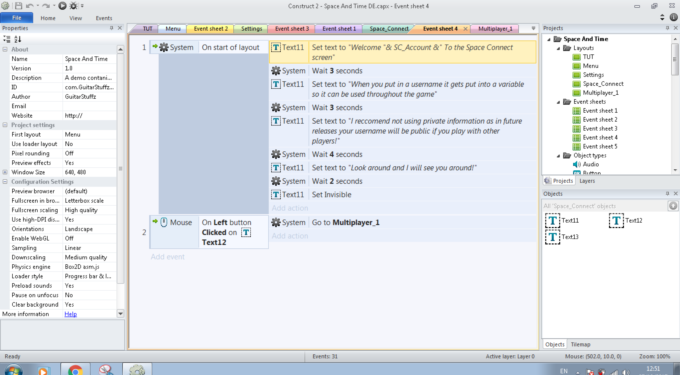Viewport: 680px width, 375px height.
Task: Open the File menu
Action: 16,18
